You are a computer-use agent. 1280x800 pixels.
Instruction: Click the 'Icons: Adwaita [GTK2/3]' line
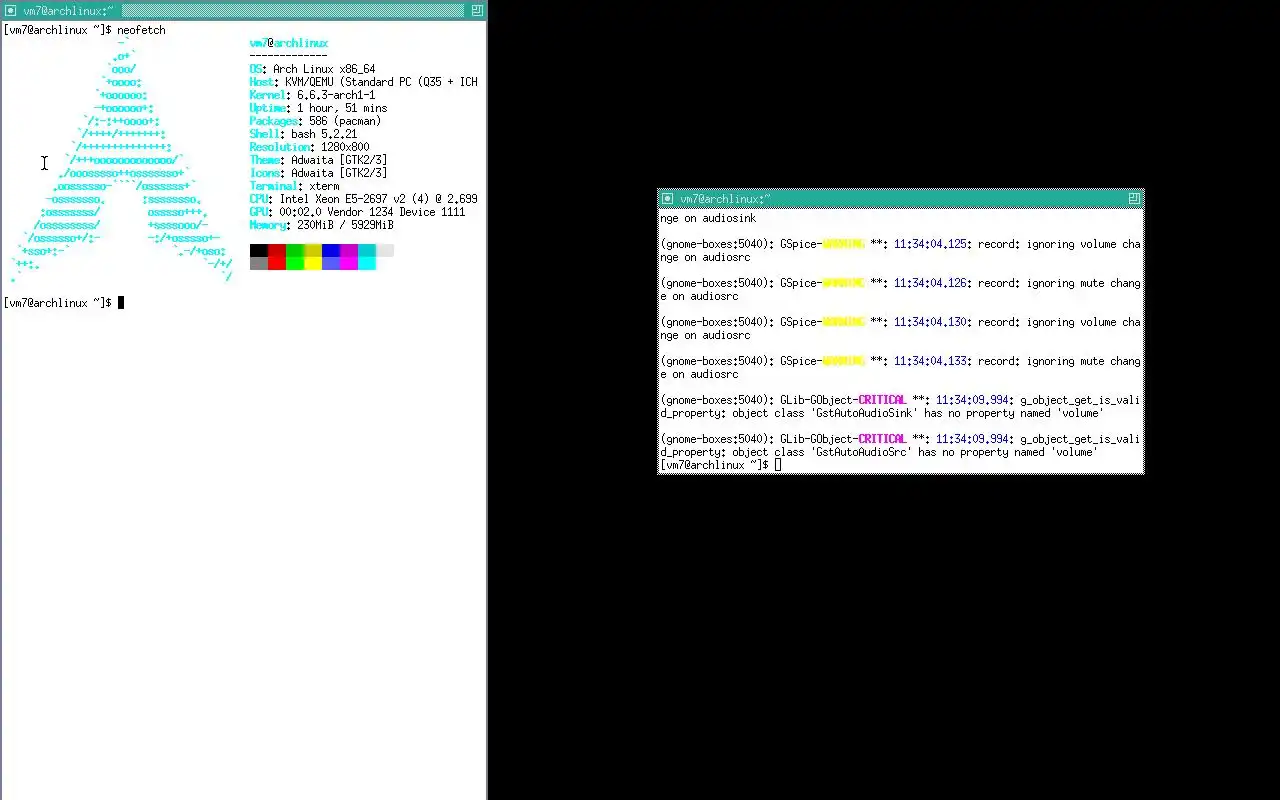pyautogui.click(x=318, y=173)
